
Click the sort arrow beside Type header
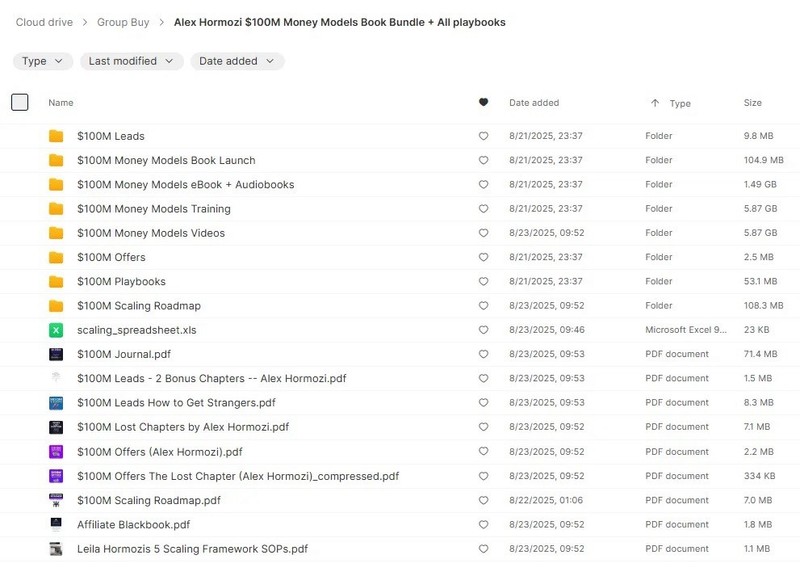[x=655, y=103]
